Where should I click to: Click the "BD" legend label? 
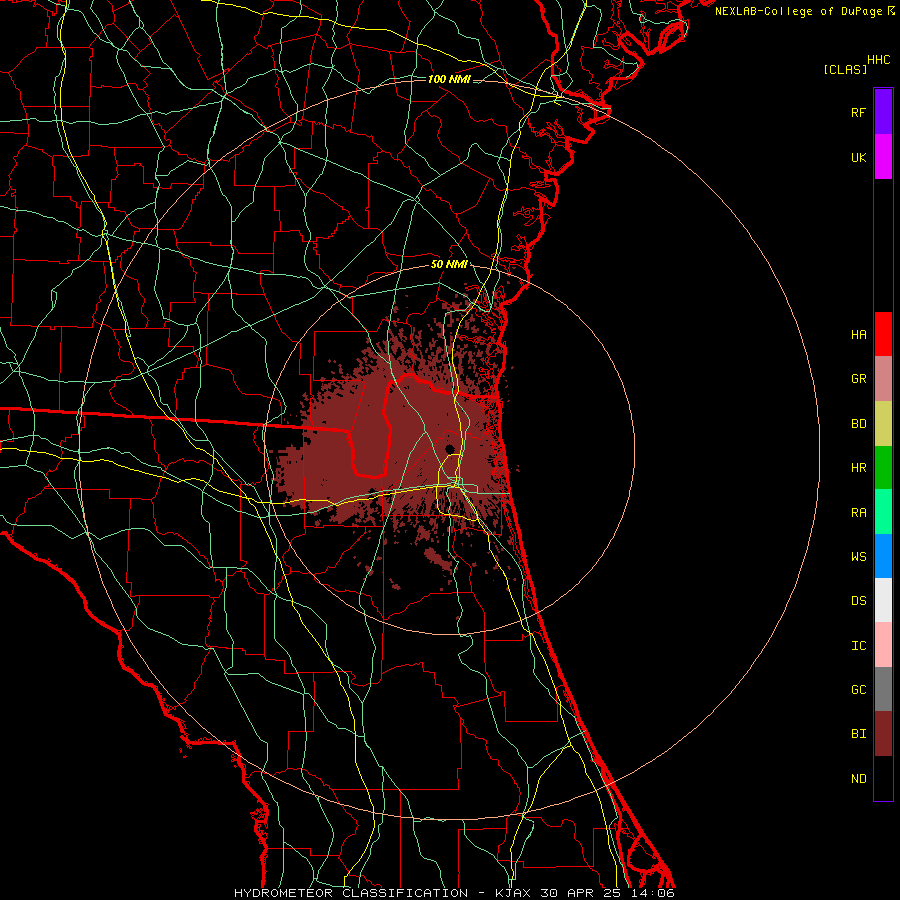858,424
